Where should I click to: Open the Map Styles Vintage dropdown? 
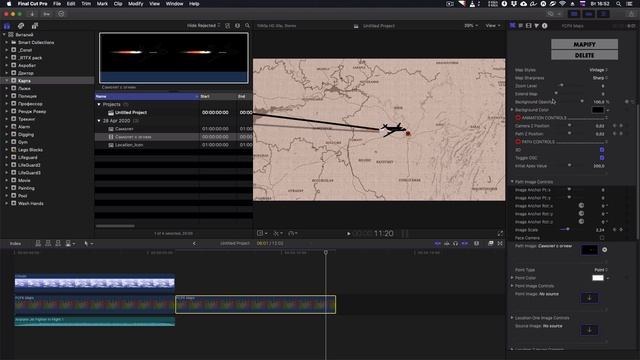(x=598, y=70)
